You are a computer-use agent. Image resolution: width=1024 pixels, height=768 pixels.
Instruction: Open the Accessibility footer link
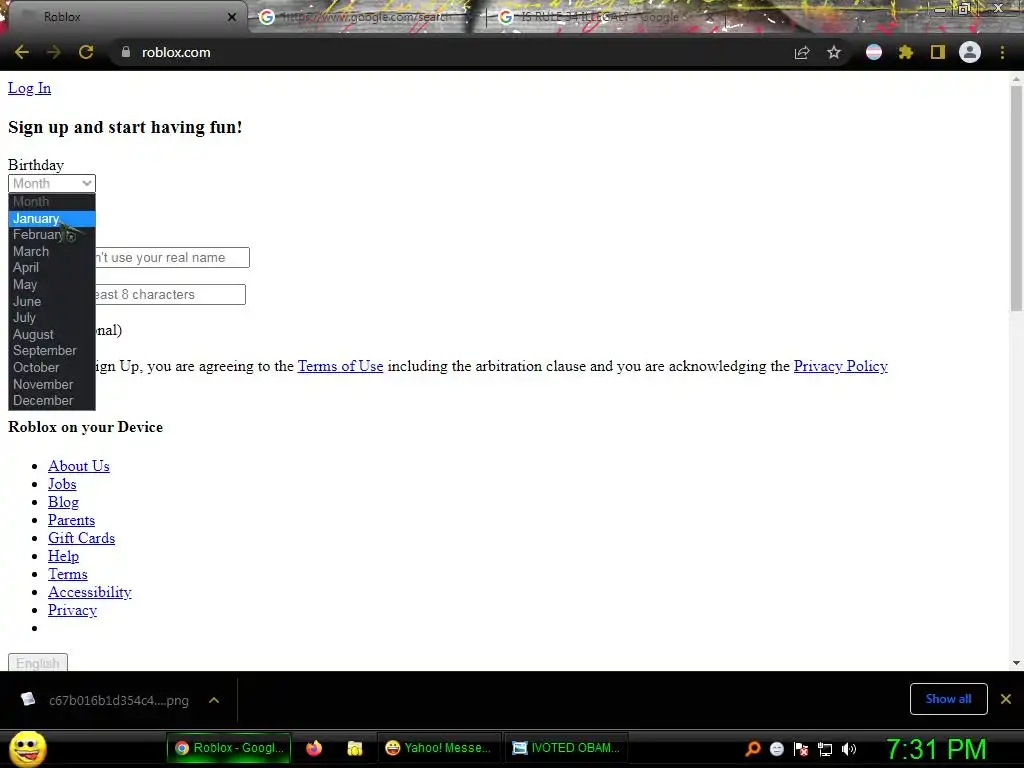pos(89,592)
